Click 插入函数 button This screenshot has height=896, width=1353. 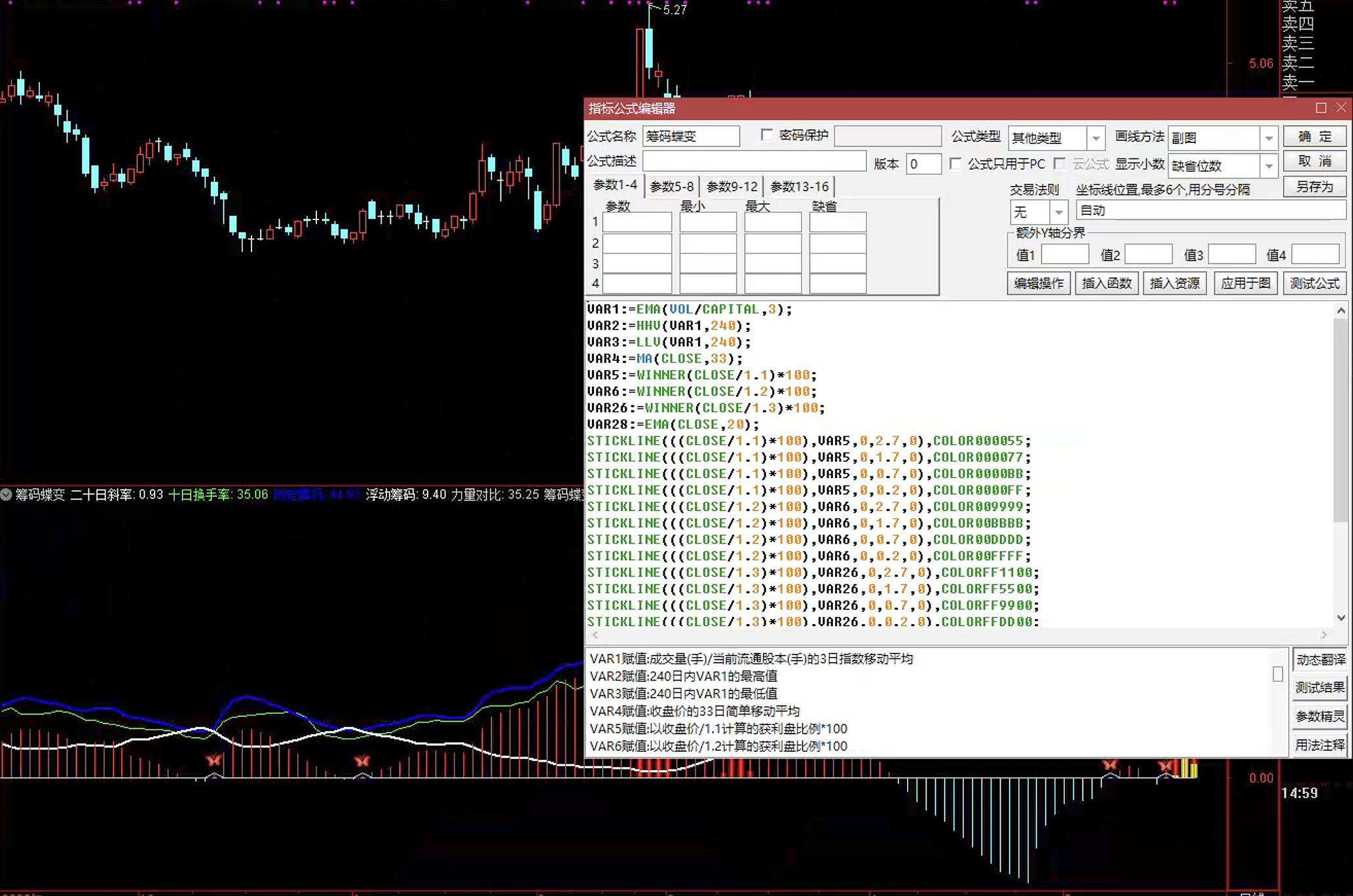[x=1107, y=283]
